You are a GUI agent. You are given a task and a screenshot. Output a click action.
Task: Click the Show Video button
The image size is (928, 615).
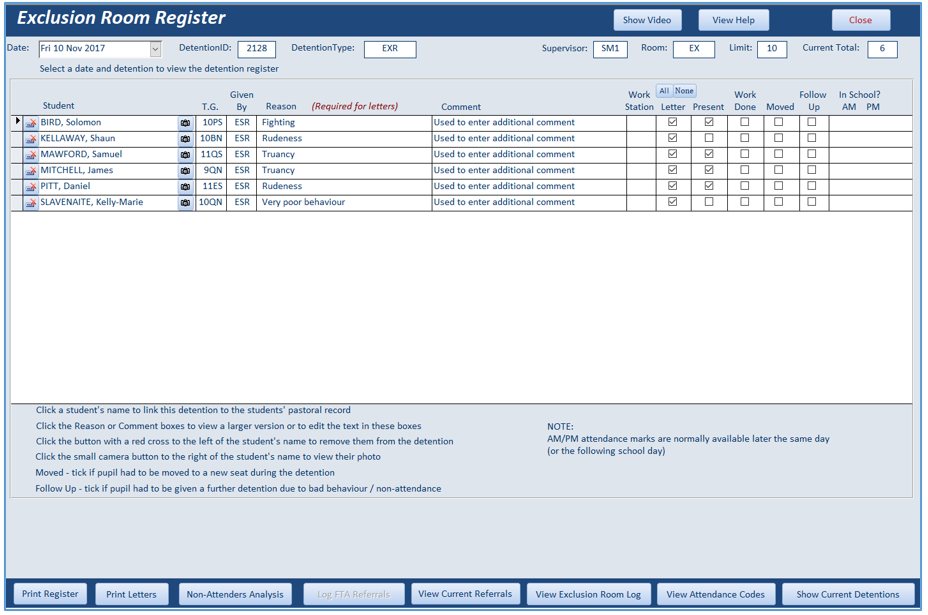[x=647, y=20]
